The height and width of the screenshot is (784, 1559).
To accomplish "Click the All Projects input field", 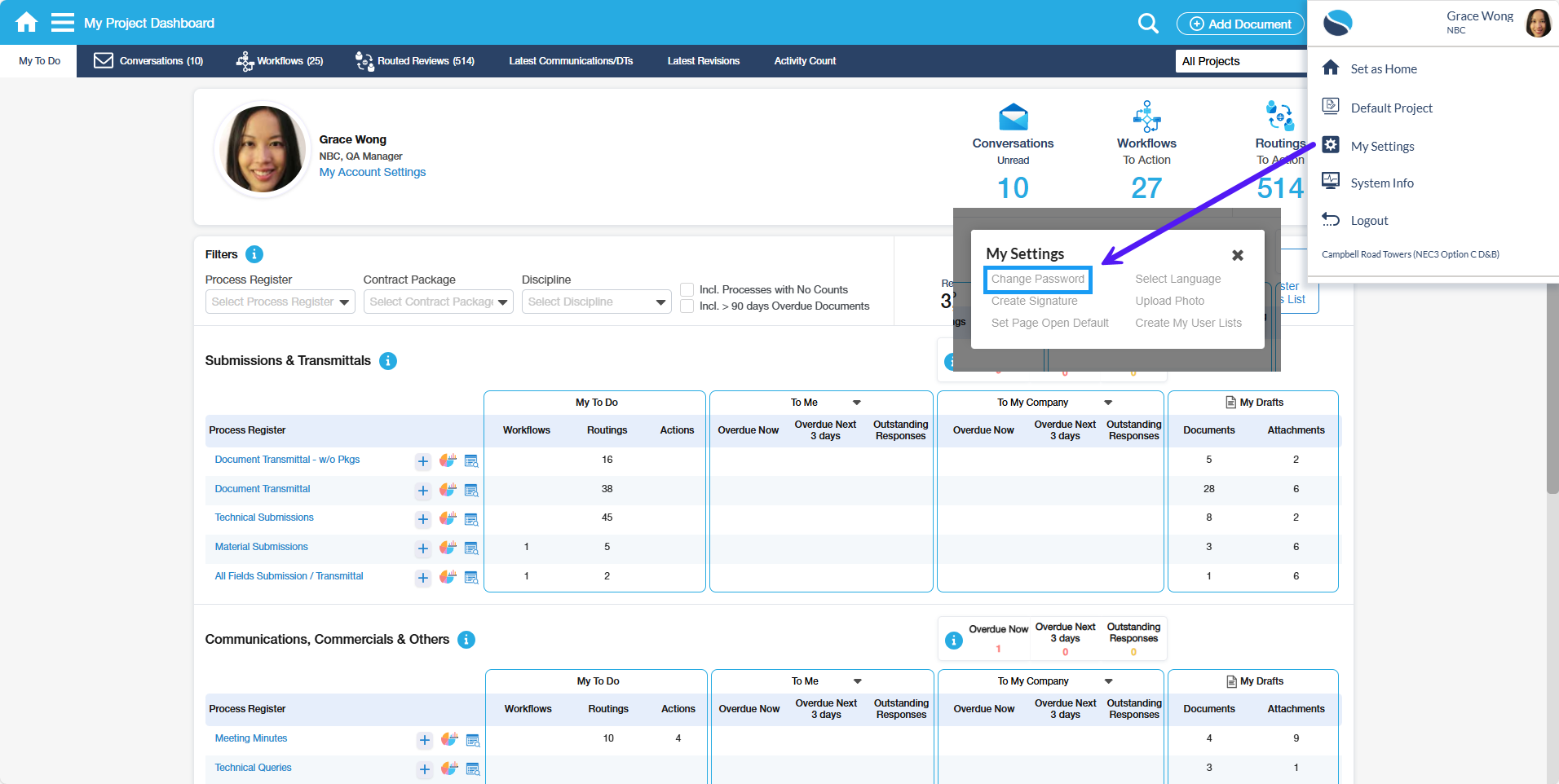I will point(1239,61).
